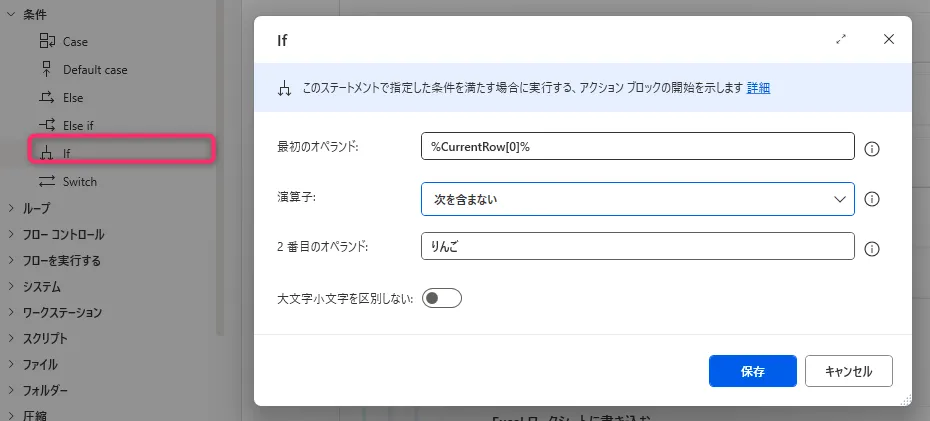The width and height of the screenshot is (930, 421).
Task: Select the Default case action icon
Action: [x=46, y=69]
